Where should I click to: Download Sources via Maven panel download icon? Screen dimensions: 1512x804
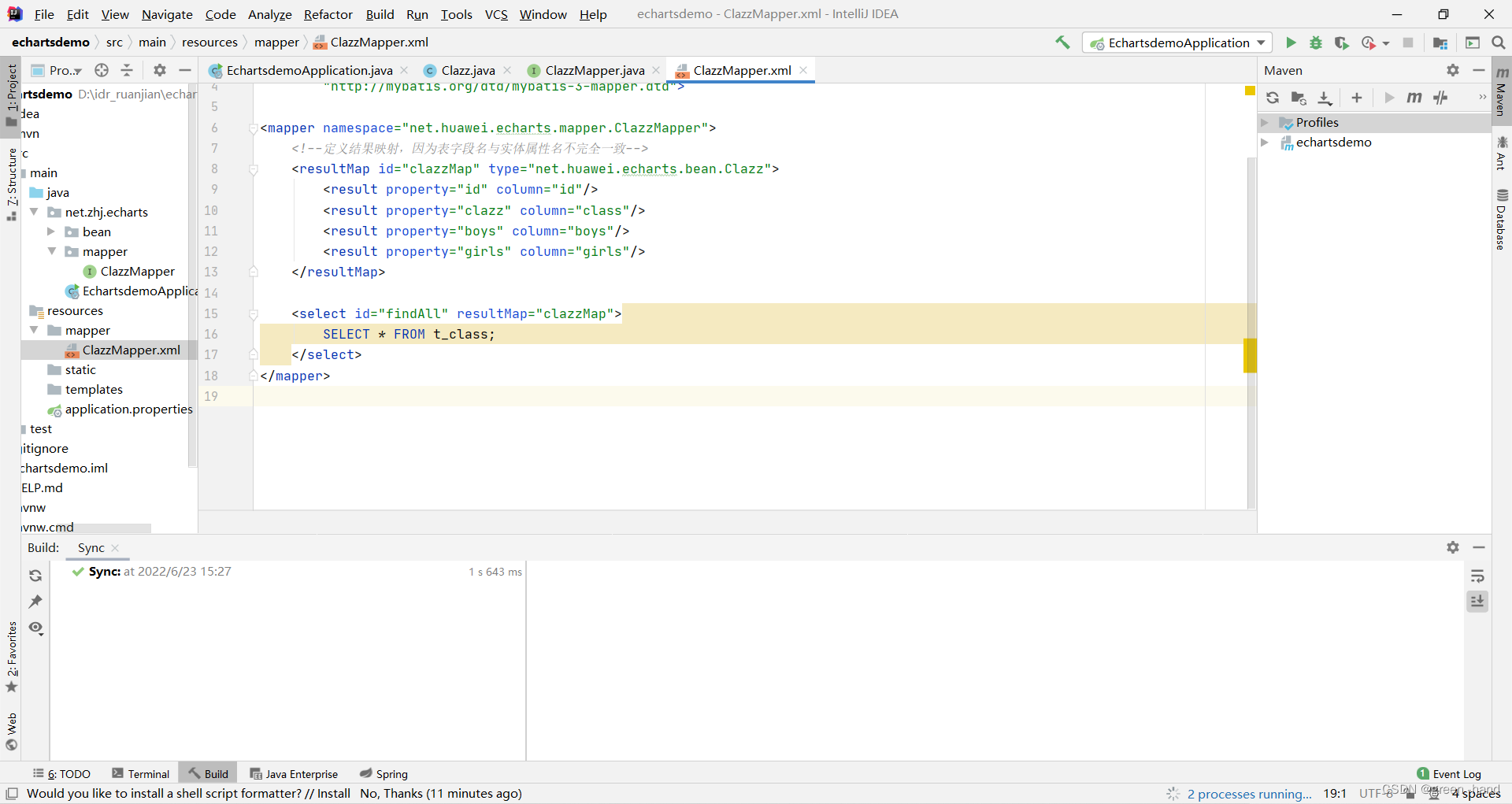pos(1325,98)
